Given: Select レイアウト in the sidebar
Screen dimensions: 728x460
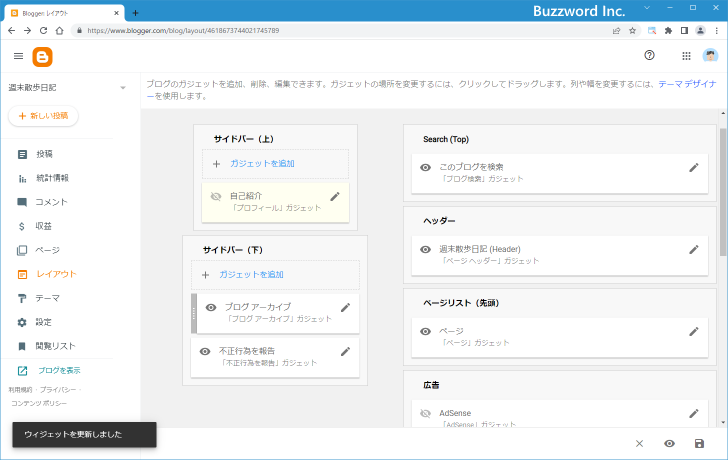Looking at the screenshot, I should pyautogui.click(x=57, y=274).
